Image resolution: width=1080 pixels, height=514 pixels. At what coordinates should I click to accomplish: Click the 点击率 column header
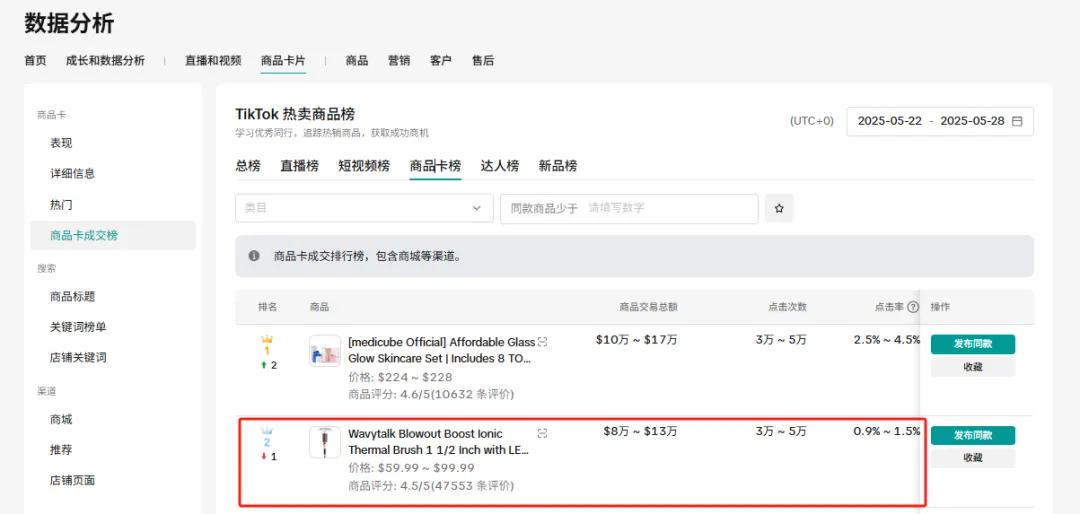click(889, 307)
